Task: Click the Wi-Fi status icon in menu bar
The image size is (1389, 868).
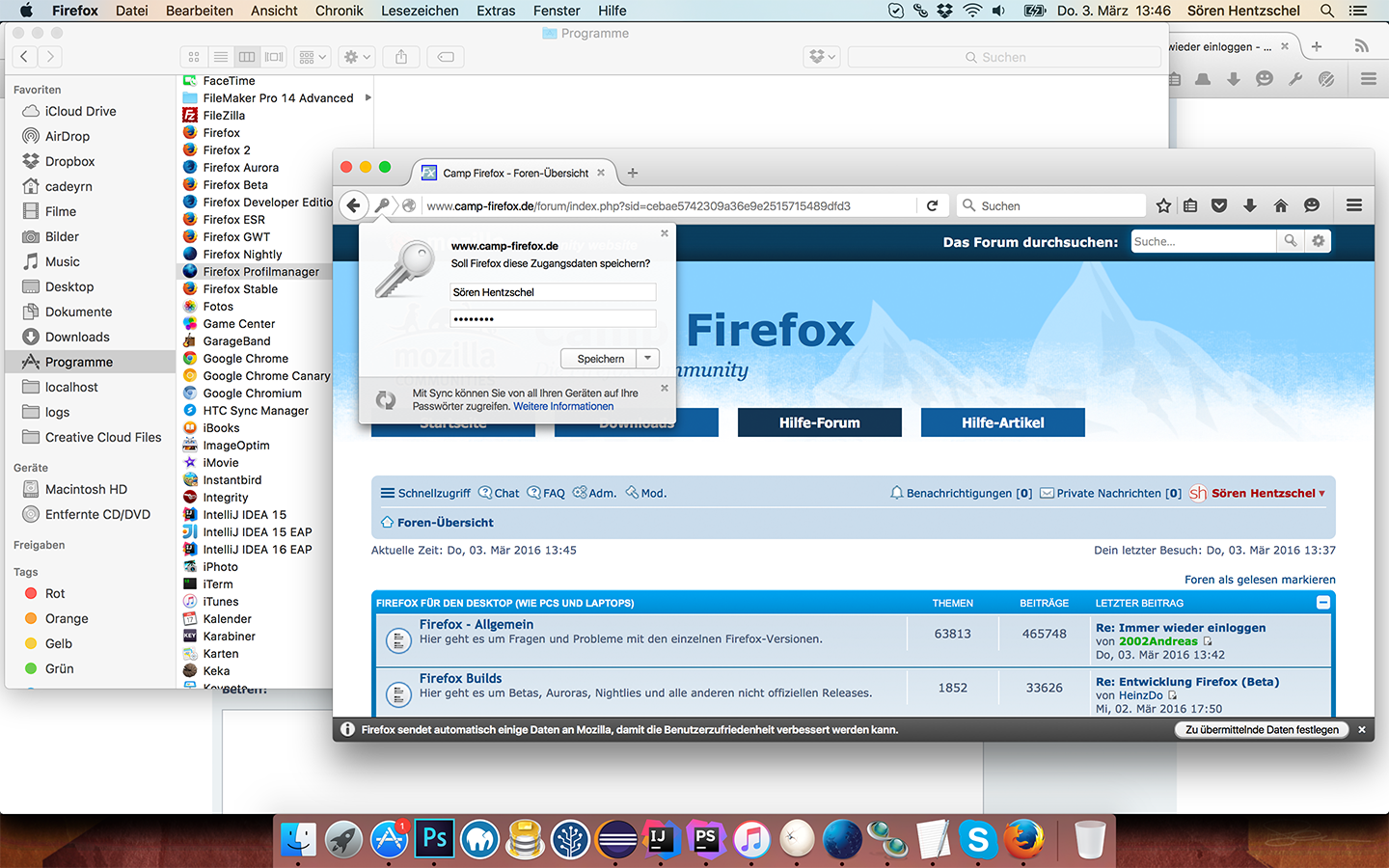Action: [972, 11]
